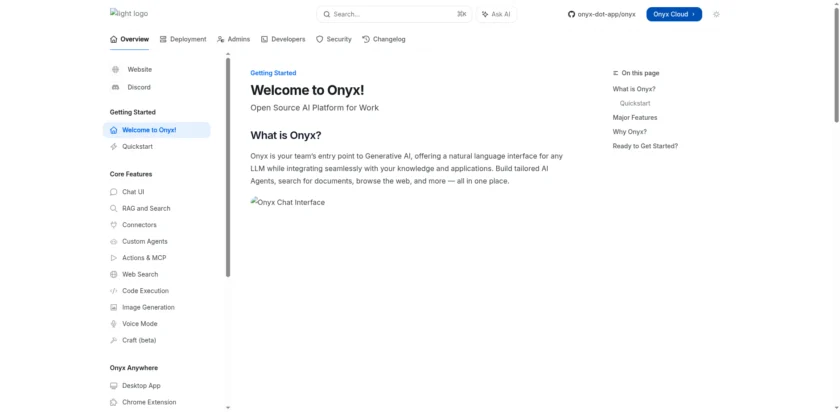This screenshot has width=840, height=412.
Task: Toggle light/dark theme with sun icon
Action: [716, 14]
